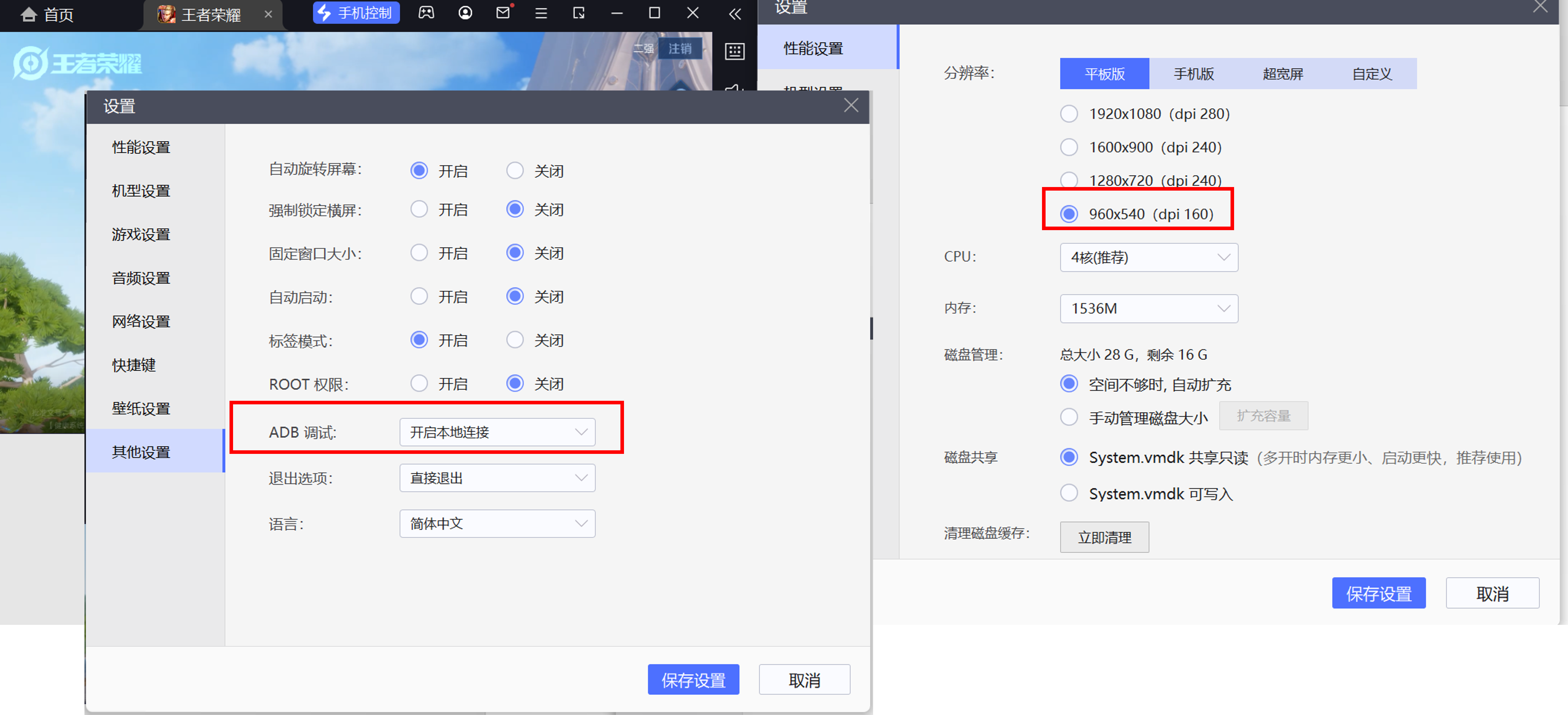
Task: Switch resolution tab to 手机版
Action: (x=1194, y=74)
